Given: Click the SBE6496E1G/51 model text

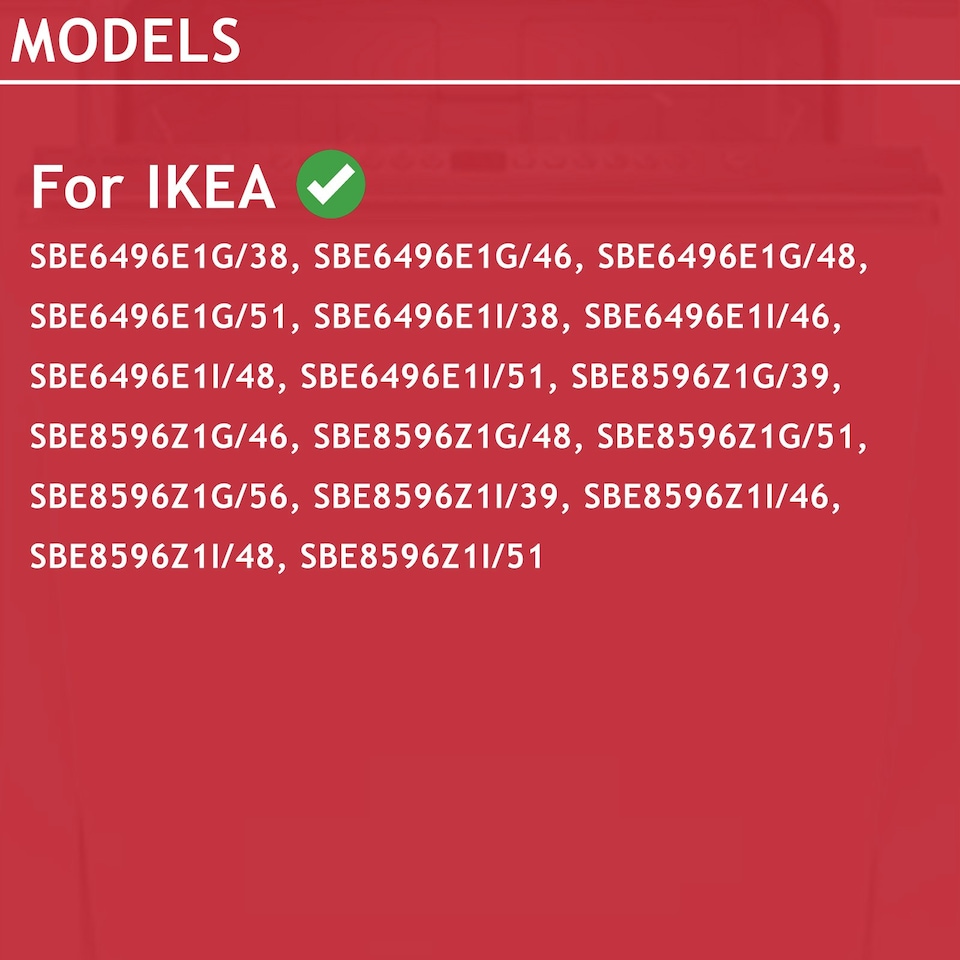Looking at the screenshot, I should [x=161, y=318].
